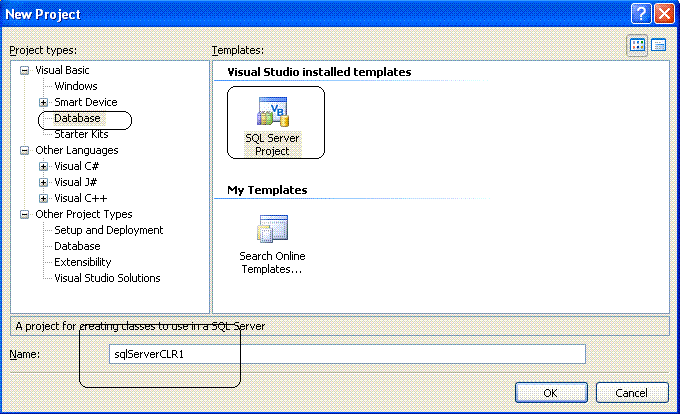680x414 pixels.
Task: Close the New Project dialog
Action: [664, 13]
